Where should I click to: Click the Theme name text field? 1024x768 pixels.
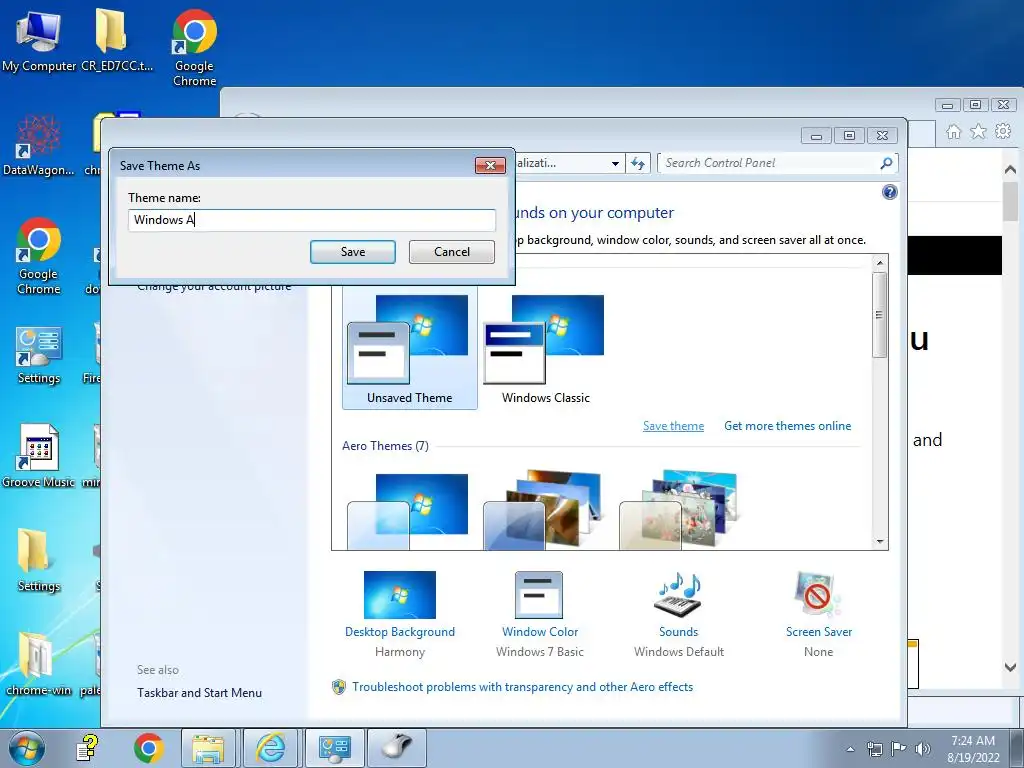click(x=312, y=220)
